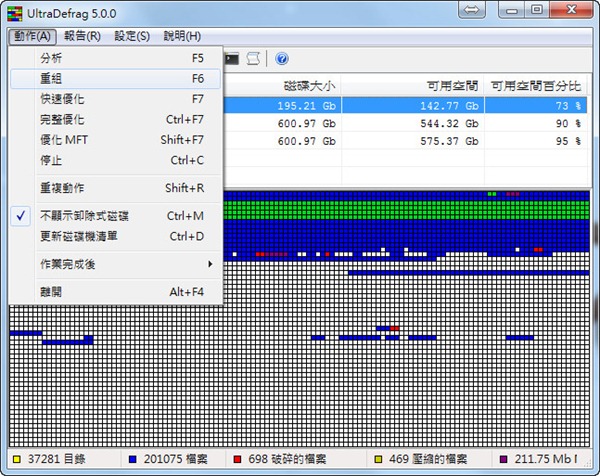Click the yellow square beside 469 壓縮的檔案
The image size is (600, 476).
378,459
